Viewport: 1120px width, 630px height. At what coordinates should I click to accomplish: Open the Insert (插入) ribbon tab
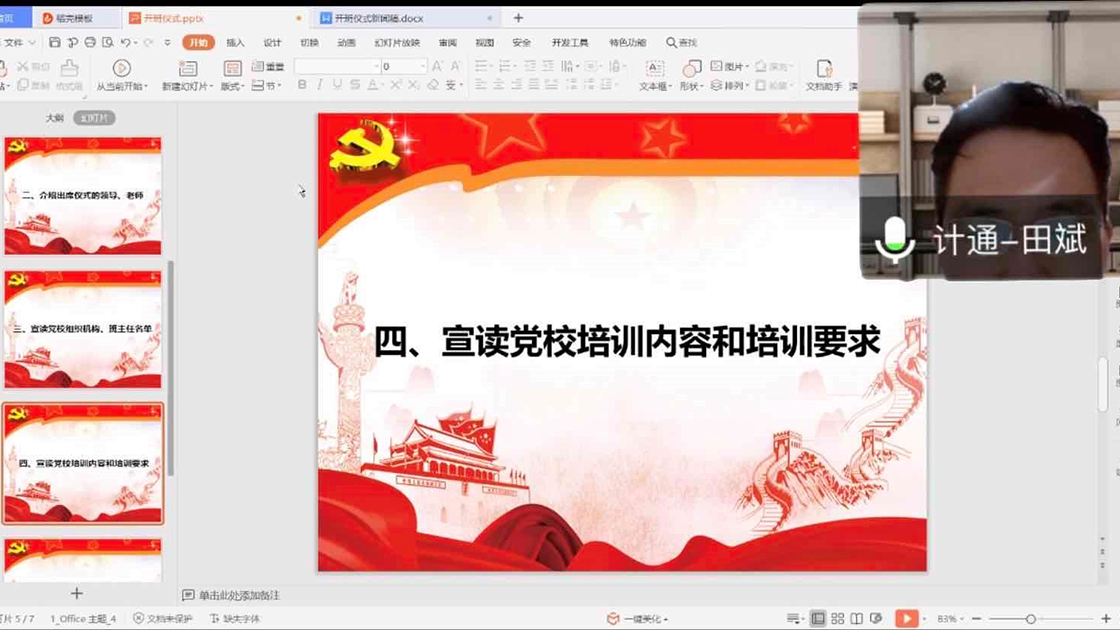(235, 43)
